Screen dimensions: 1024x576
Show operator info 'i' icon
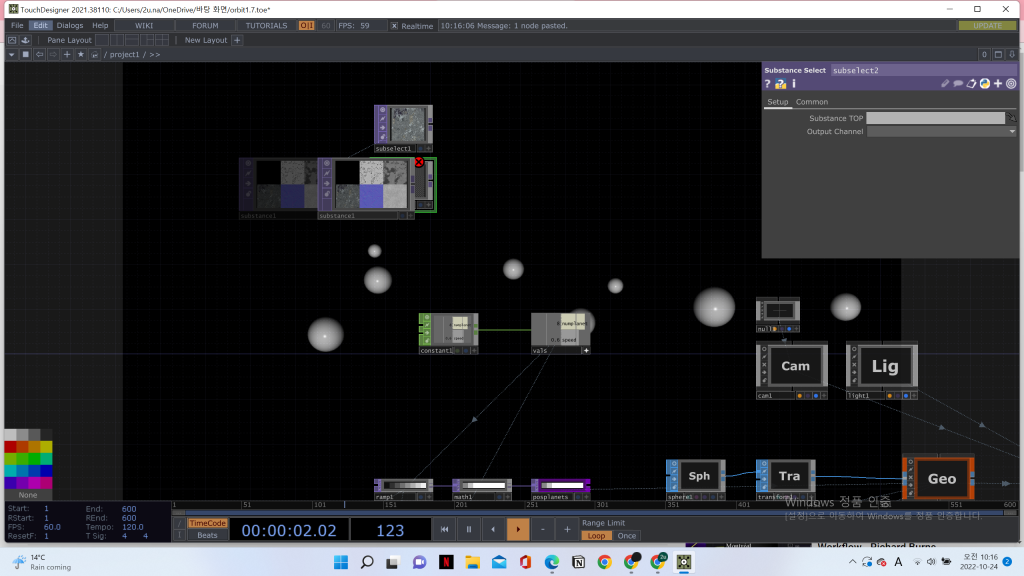[794, 84]
